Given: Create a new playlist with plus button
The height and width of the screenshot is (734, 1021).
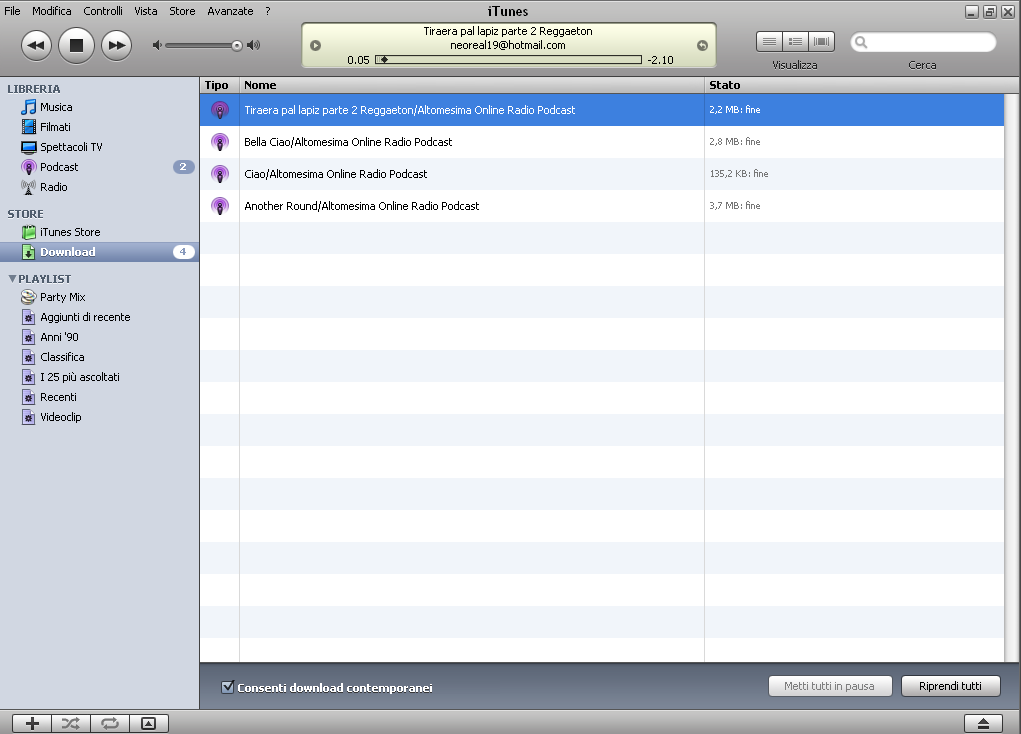Looking at the screenshot, I should (x=32, y=724).
